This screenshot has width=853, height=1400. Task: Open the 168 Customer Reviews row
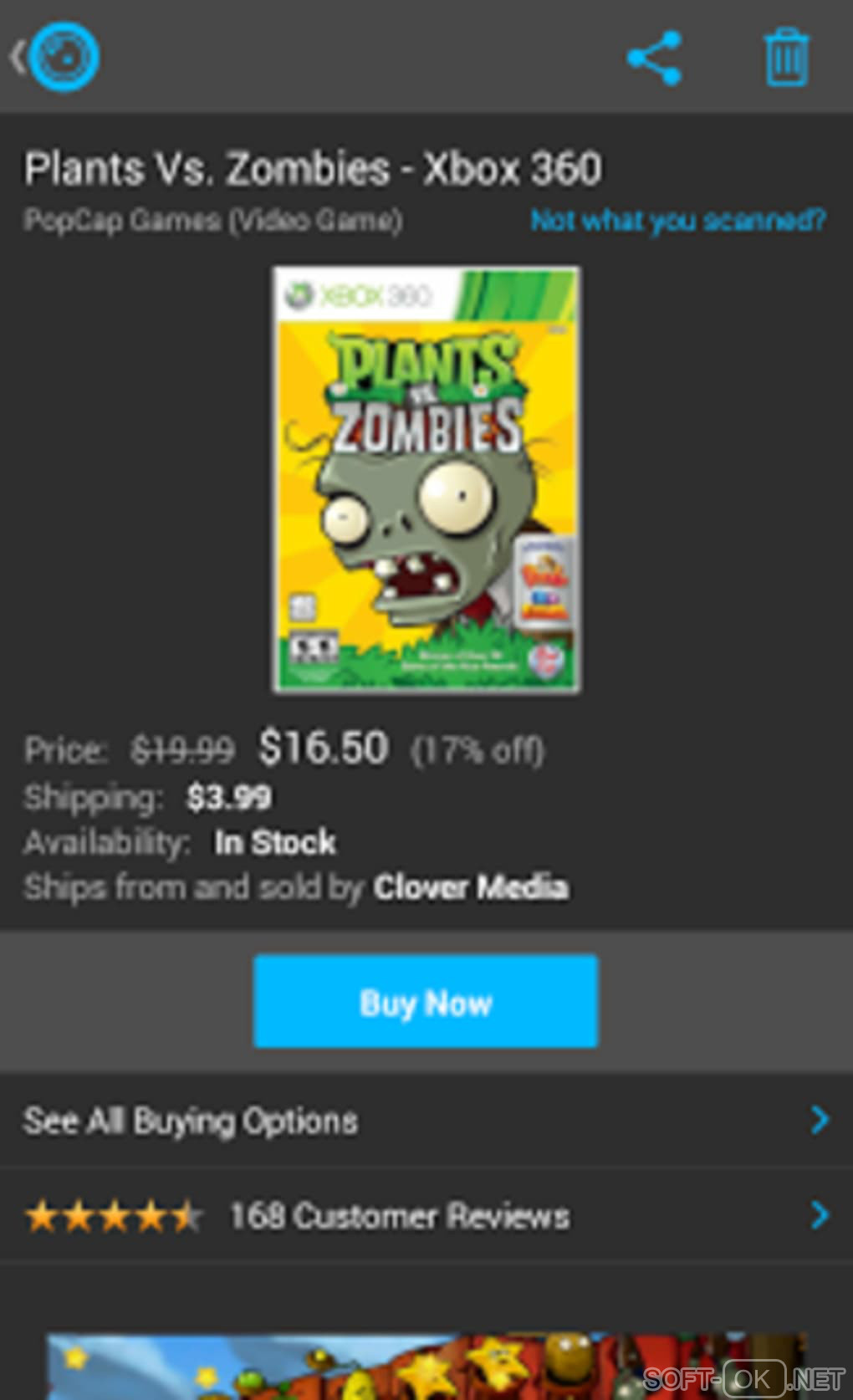pyautogui.click(x=426, y=1215)
